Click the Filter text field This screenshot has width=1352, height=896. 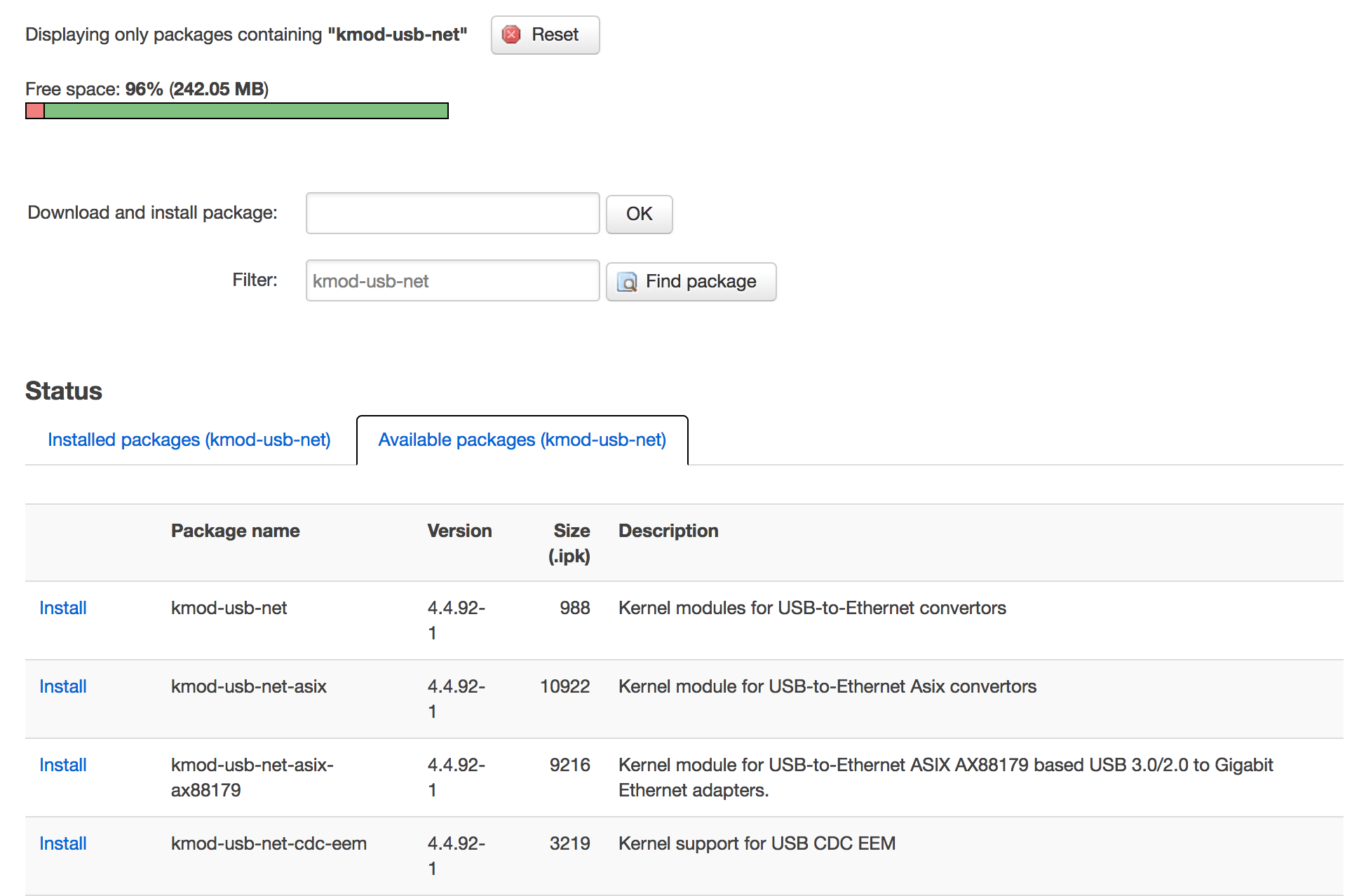tap(452, 281)
